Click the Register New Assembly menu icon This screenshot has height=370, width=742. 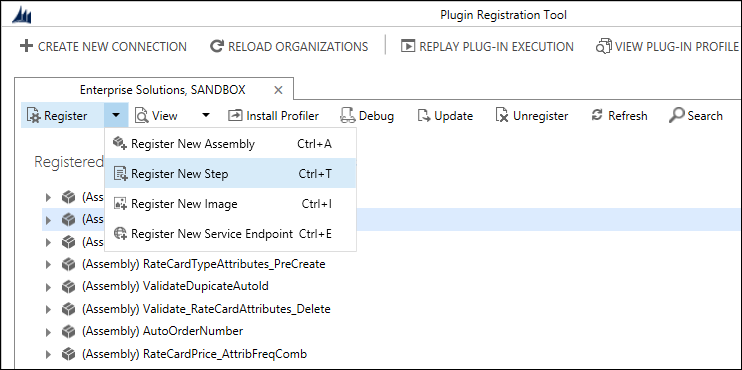point(120,143)
